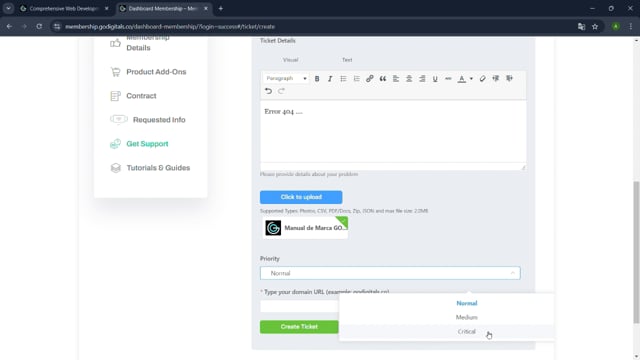Click the resize handle of the text area
The image size is (640, 360).
[x=523, y=167]
